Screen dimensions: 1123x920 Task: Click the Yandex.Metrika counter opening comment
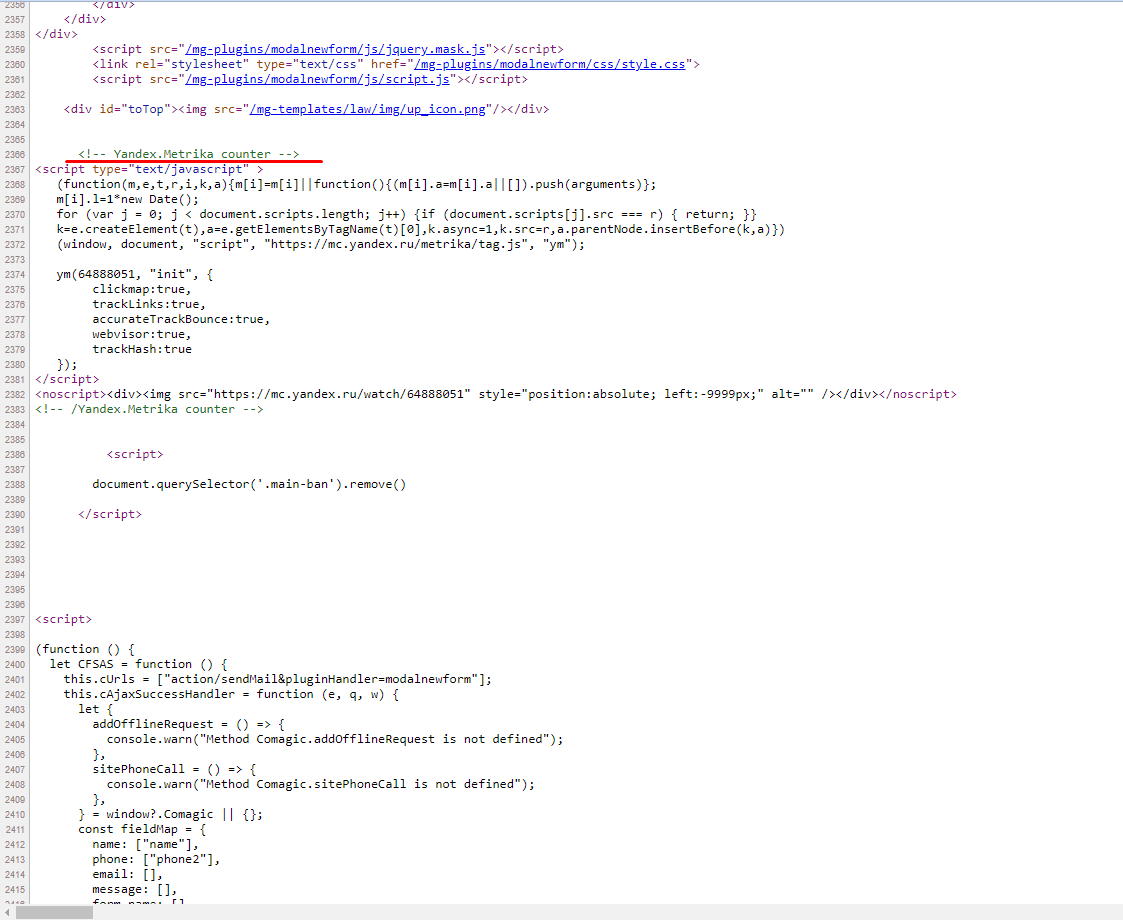(x=188, y=154)
